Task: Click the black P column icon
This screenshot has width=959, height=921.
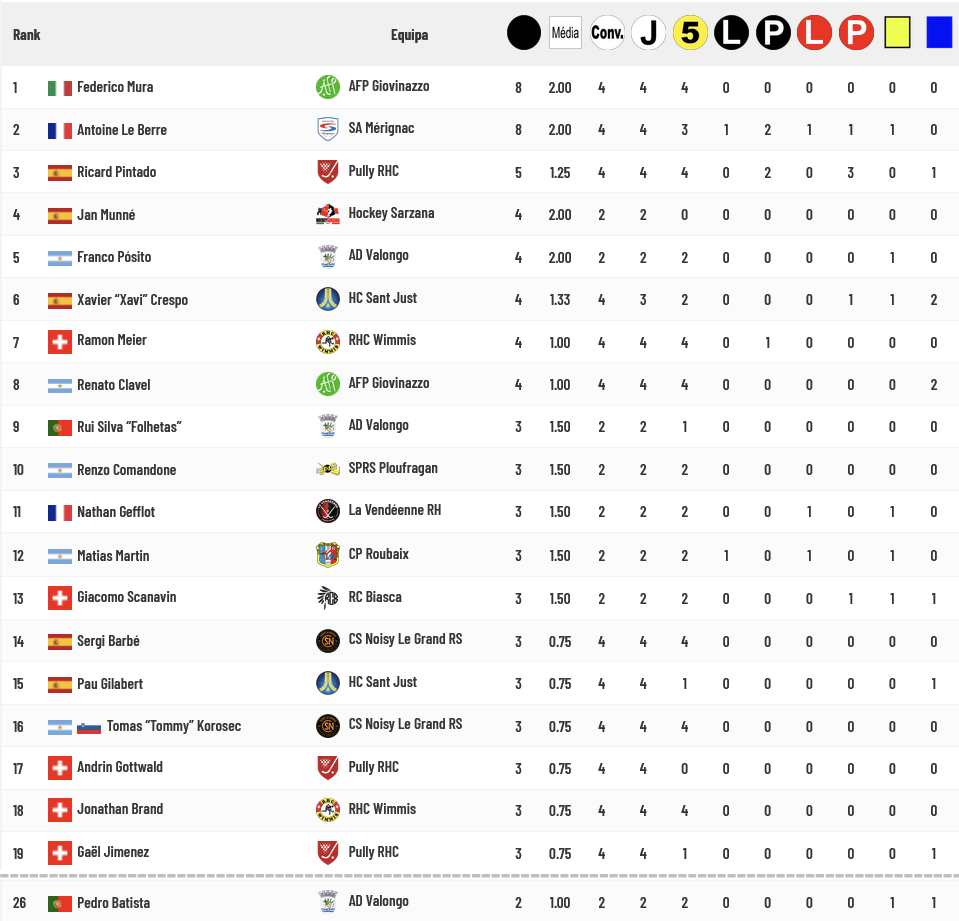Action: (x=773, y=33)
